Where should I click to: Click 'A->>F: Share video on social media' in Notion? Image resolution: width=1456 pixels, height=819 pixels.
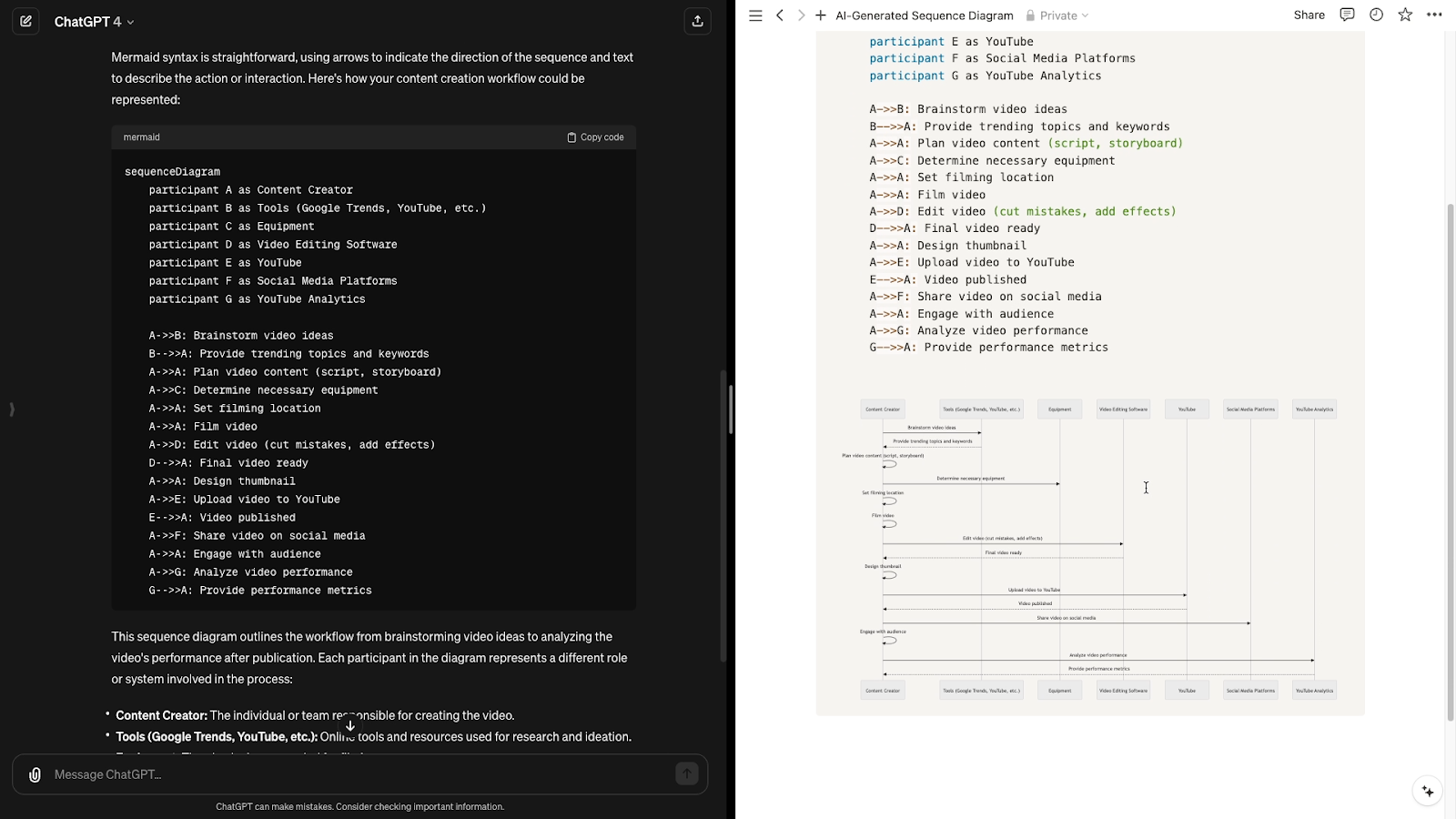[x=986, y=297]
